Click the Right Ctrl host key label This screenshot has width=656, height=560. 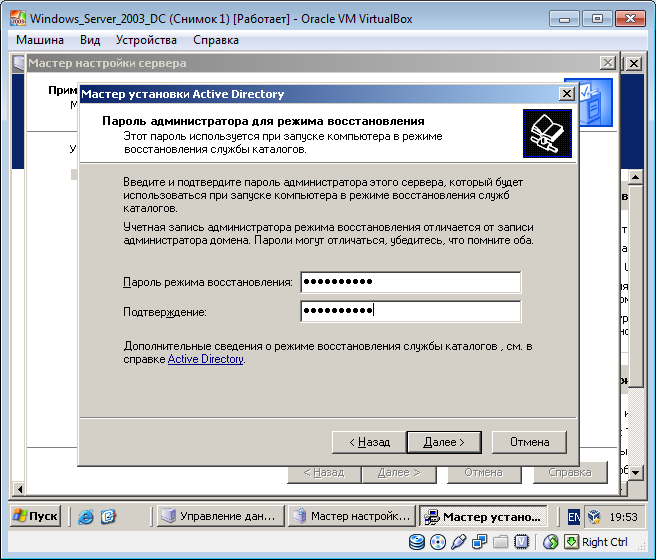coord(605,542)
